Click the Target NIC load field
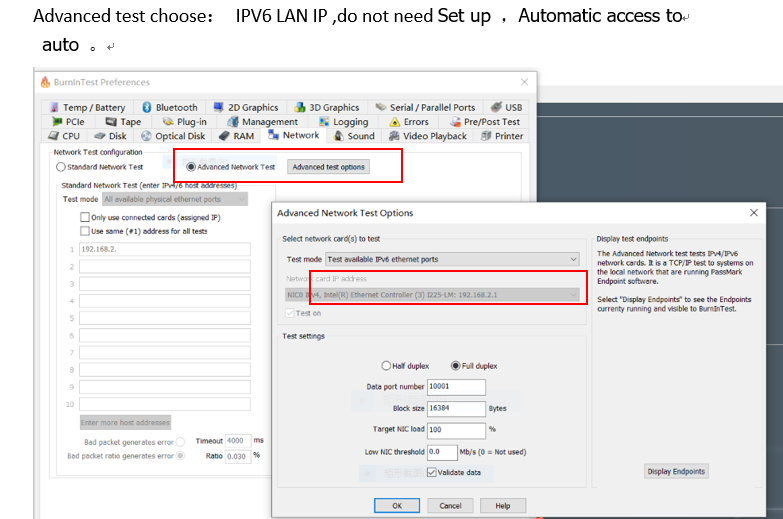The image size is (783, 519). click(456, 430)
